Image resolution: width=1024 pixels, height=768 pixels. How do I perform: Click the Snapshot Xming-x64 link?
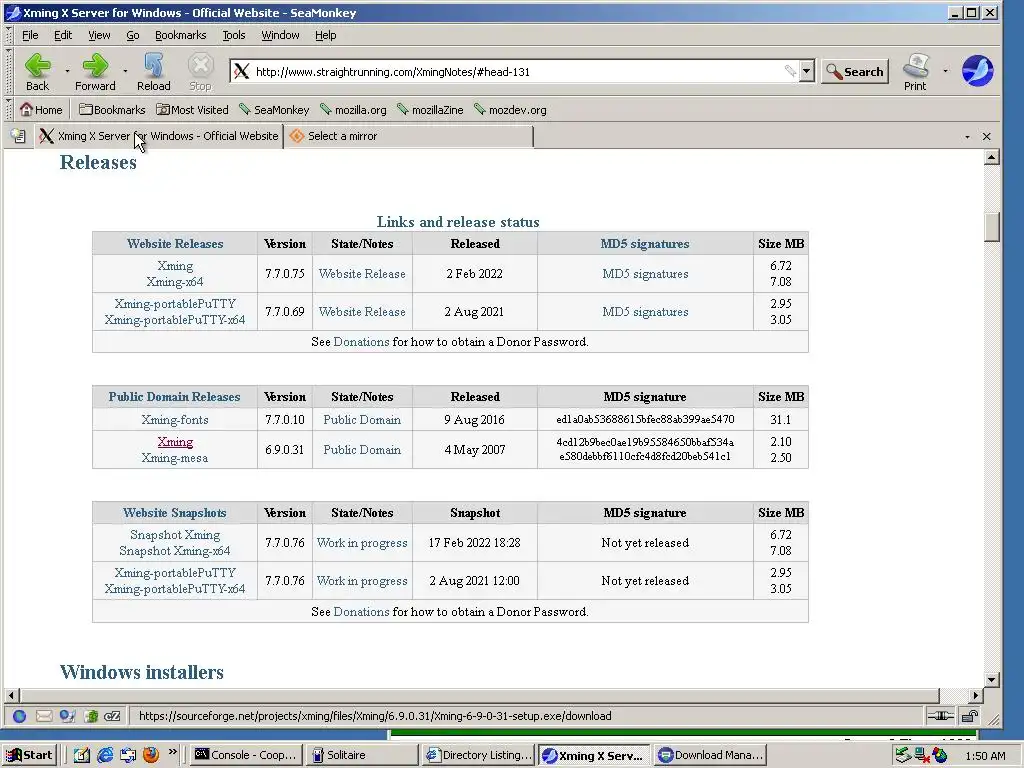coord(175,551)
